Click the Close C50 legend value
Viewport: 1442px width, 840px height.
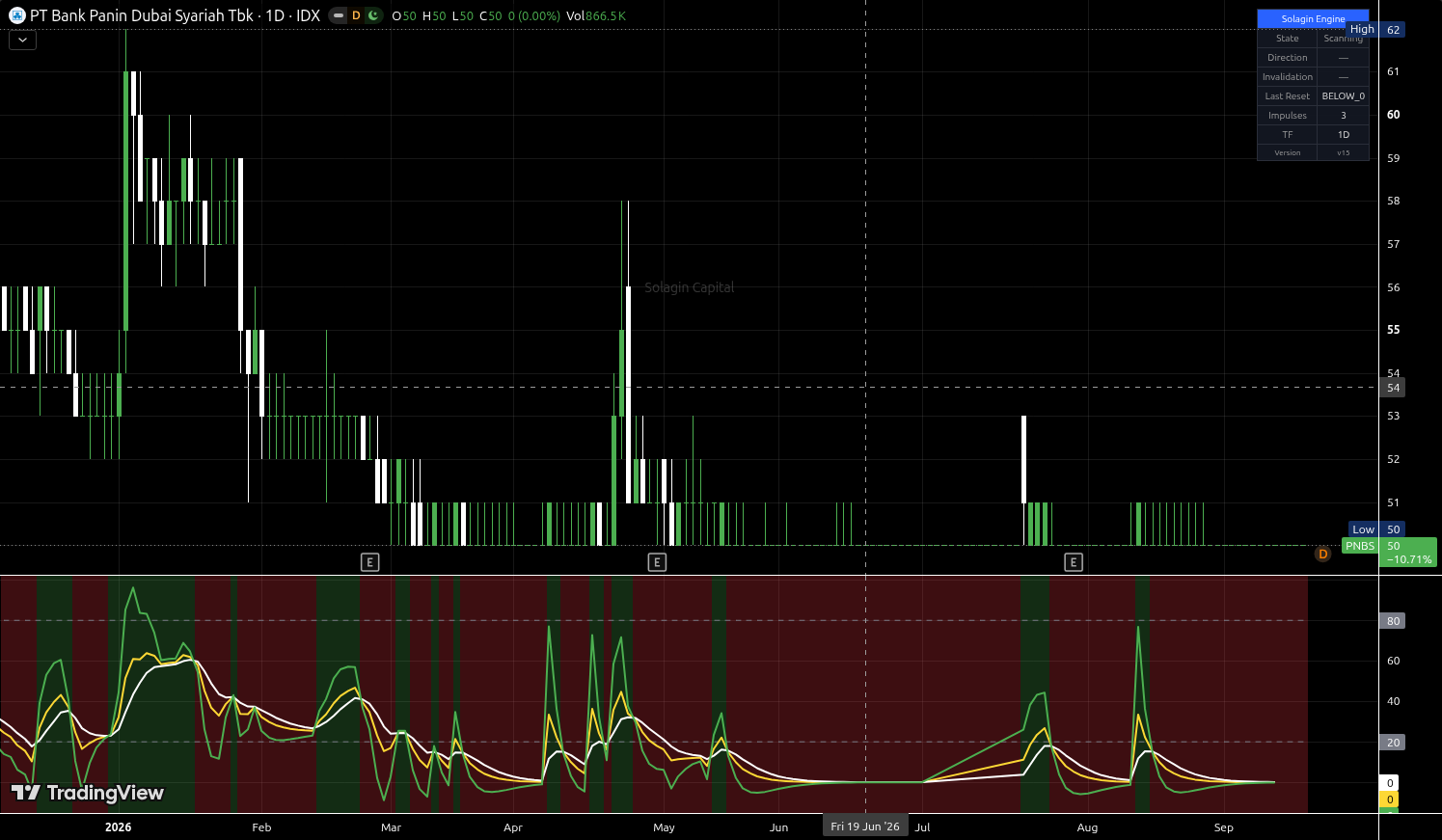pyautogui.click(x=491, y=15)
